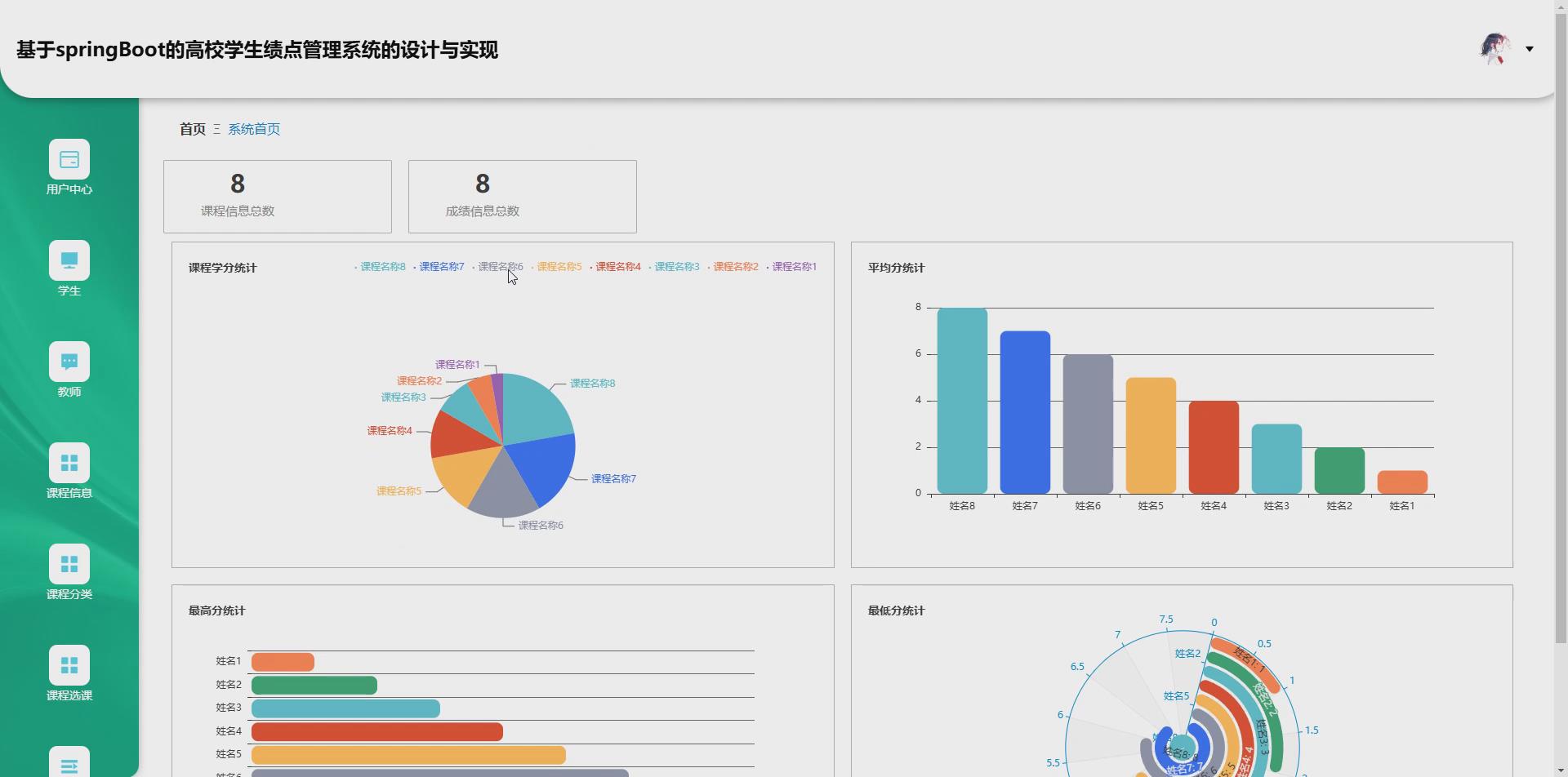Image resolution: width=1568 pixels, height=777 pixels.
Task: Click the partially visible bottom sidebar icon
Action: (69, 762)
